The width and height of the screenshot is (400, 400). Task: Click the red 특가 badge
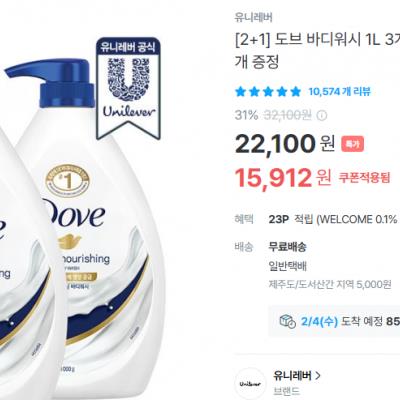[x=352, y=144]
